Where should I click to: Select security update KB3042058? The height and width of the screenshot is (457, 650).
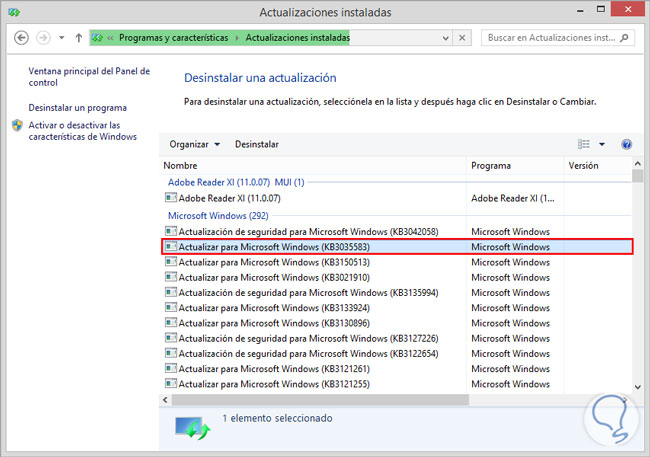tap(396, 231)
